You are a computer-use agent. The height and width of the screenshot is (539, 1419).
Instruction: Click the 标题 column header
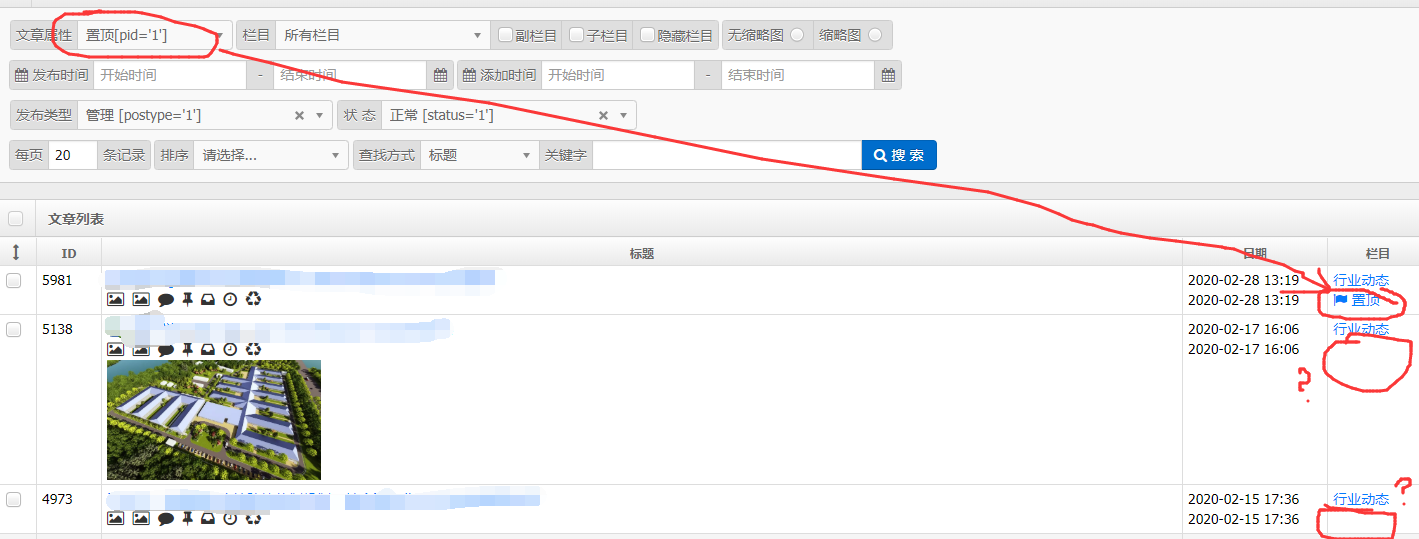[642, 253]
